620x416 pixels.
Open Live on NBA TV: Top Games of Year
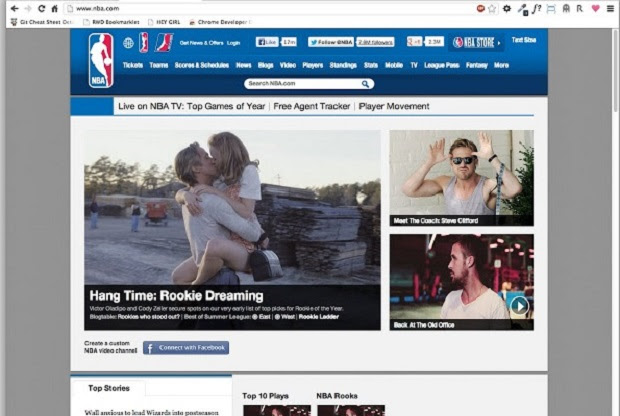click(x=191, y=106)
